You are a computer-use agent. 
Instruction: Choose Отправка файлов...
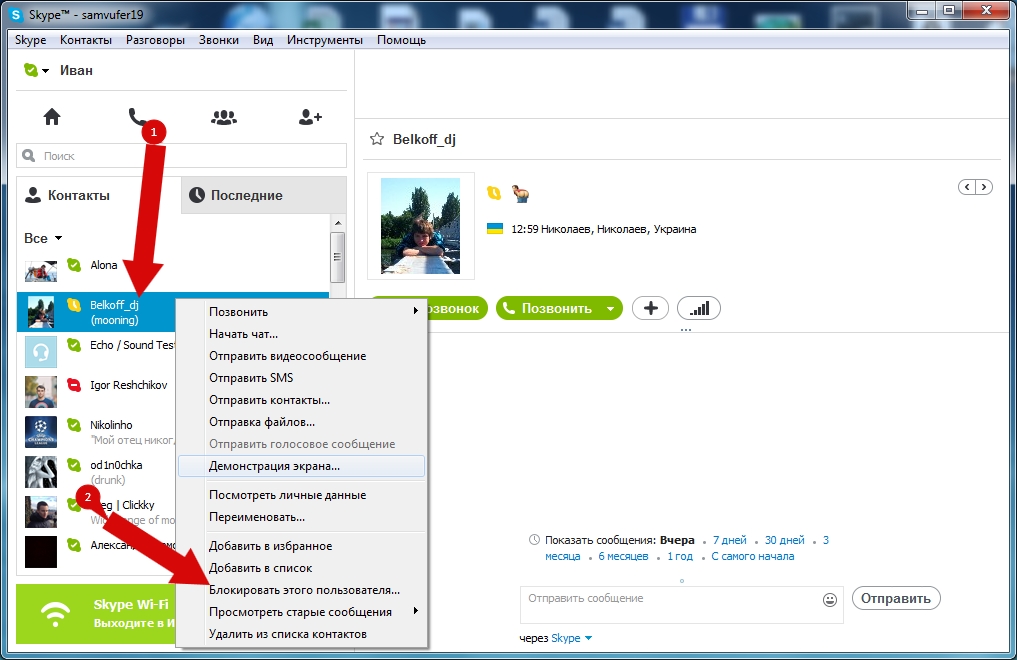(x=302, y=422)
